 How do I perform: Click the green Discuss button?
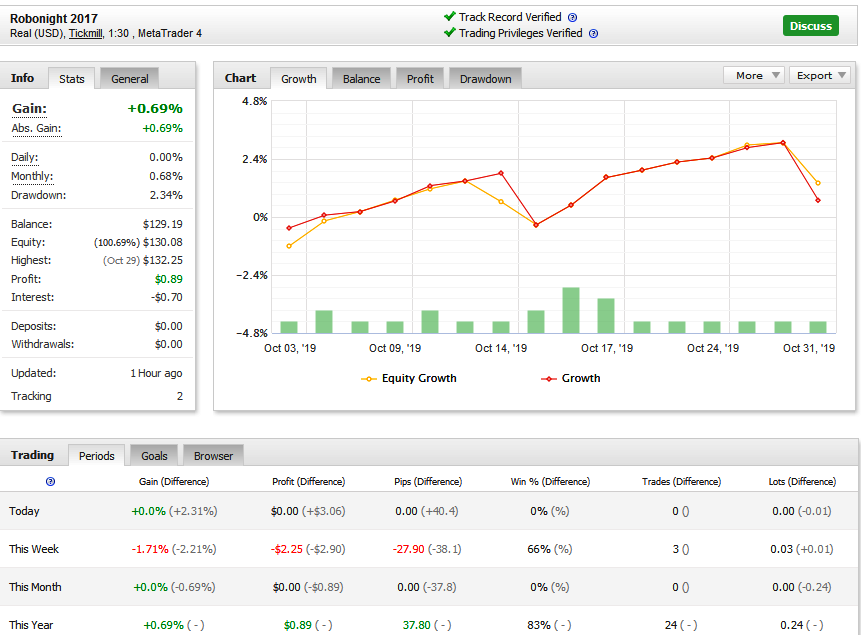810,26
